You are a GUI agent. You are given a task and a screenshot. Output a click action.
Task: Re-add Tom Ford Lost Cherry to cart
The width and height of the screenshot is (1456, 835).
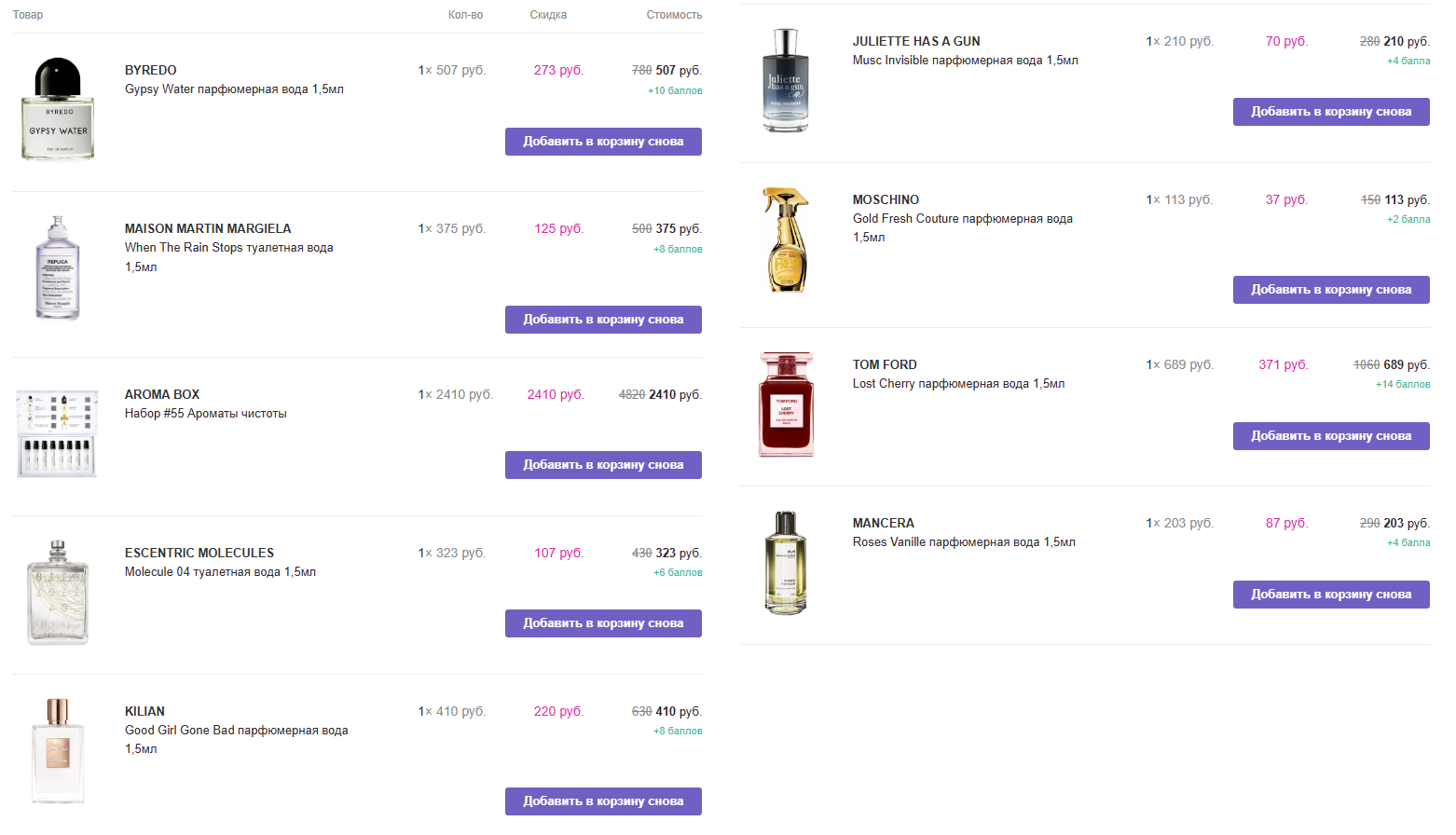point(1330,436)
